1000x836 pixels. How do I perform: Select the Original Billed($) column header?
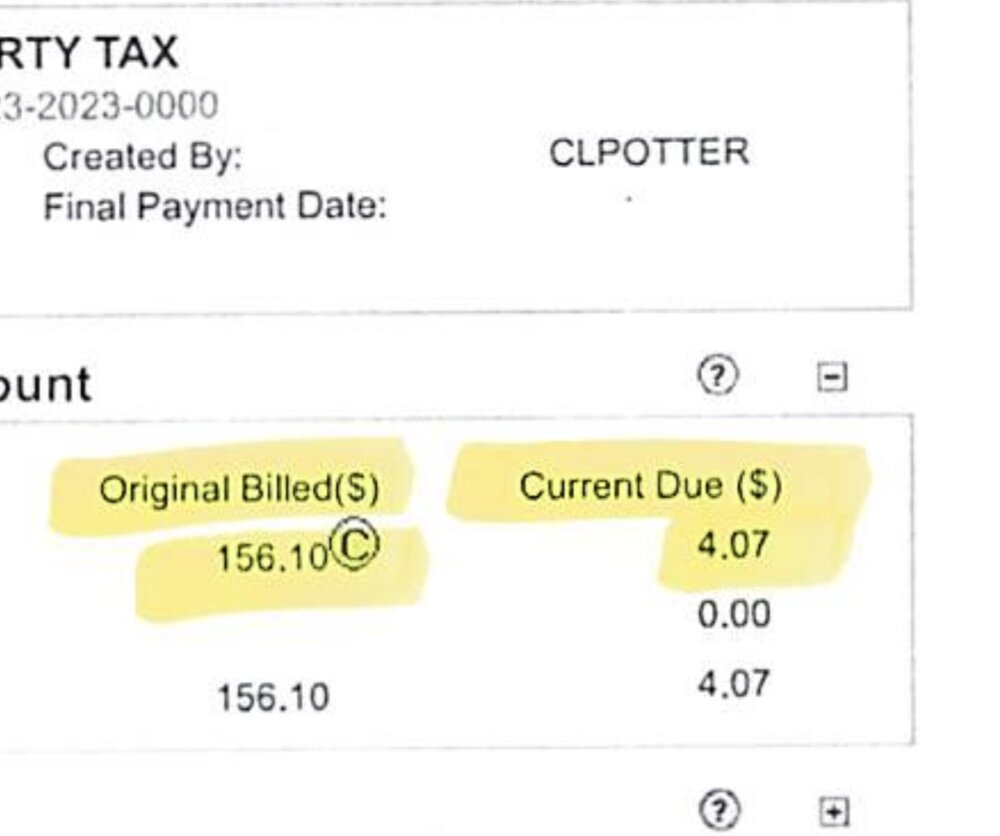coord(239,489)
